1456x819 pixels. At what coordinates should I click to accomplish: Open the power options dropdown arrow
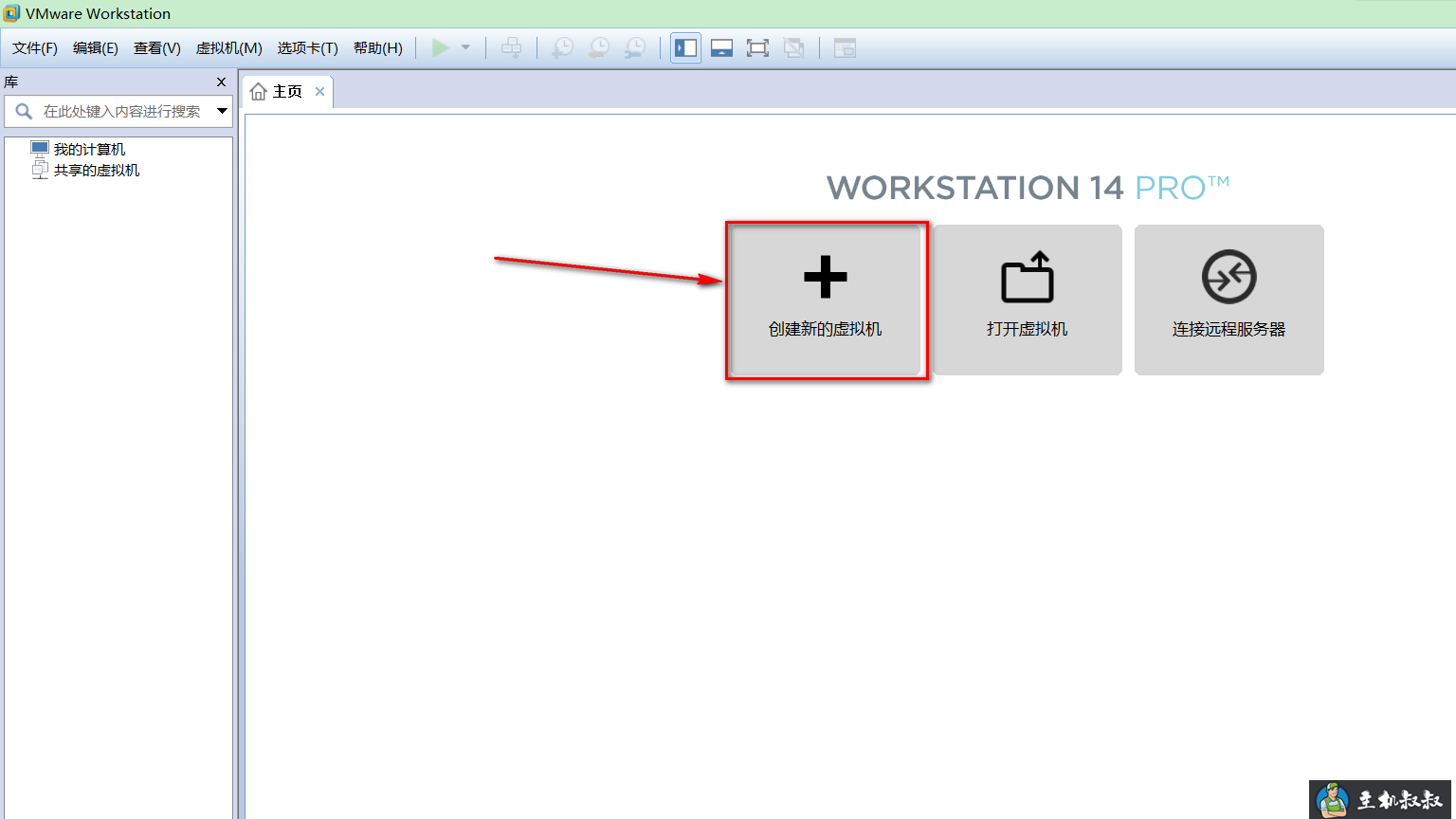[465, 47]
